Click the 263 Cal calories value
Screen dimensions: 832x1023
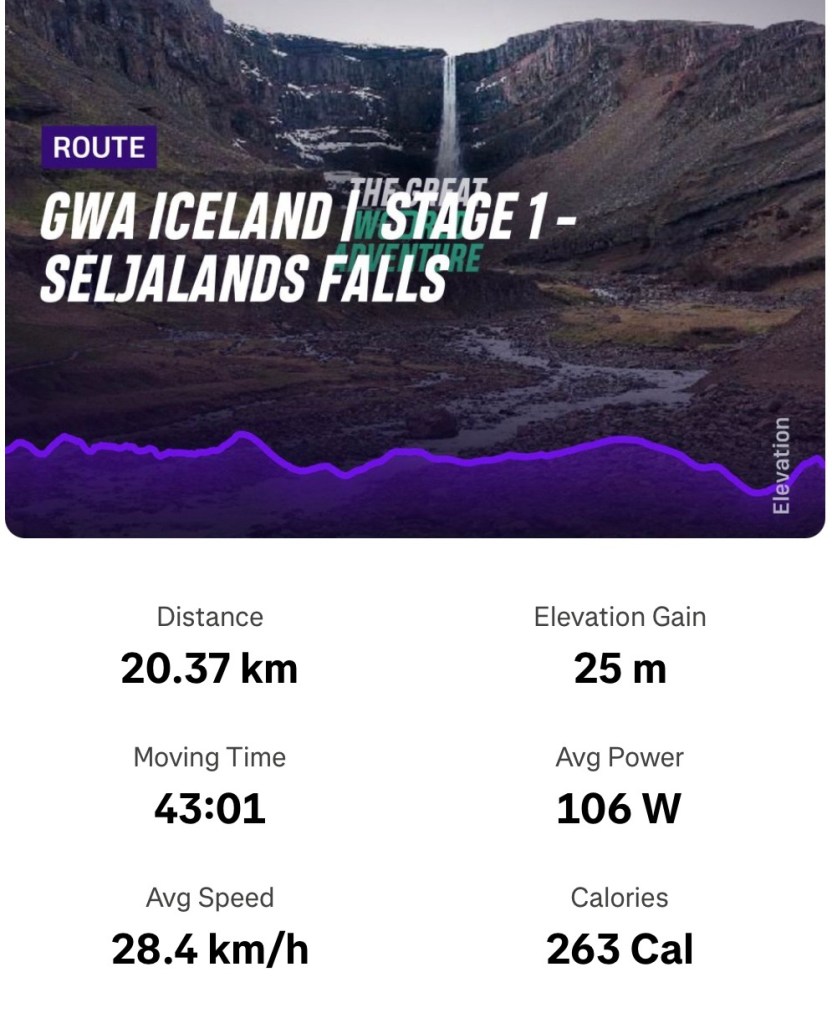click(x=620, y=950)
